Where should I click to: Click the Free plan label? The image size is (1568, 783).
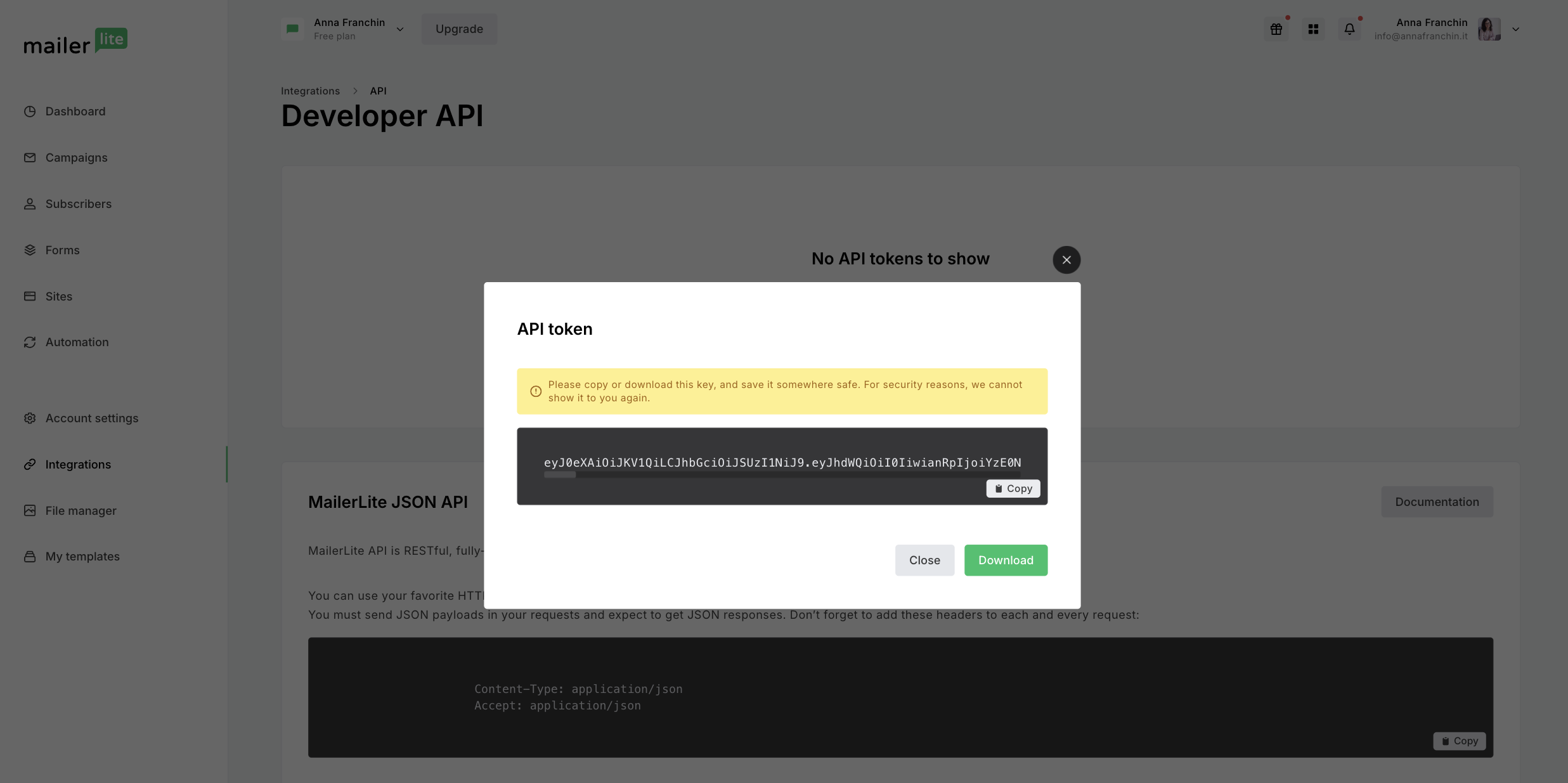(x=334, y=36)
